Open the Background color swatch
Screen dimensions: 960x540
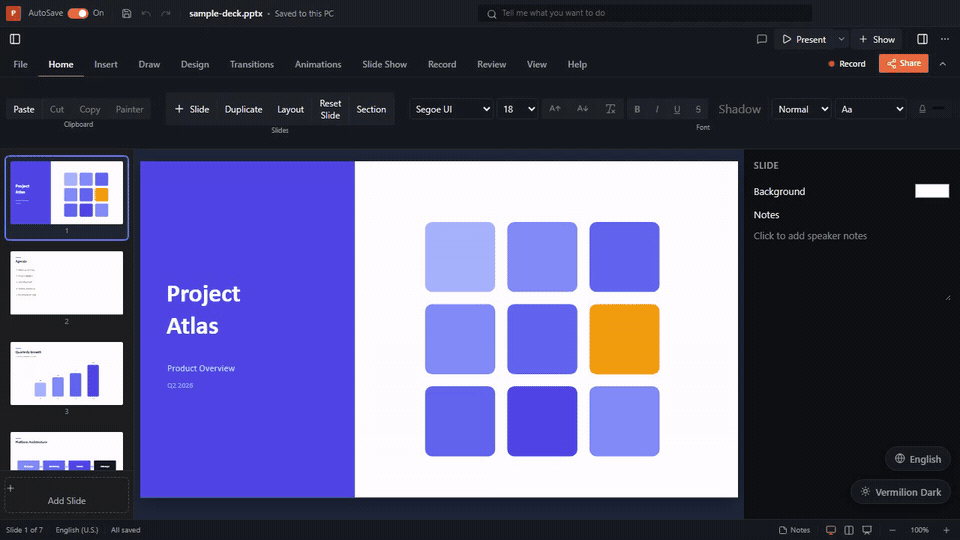coord(932,191)
